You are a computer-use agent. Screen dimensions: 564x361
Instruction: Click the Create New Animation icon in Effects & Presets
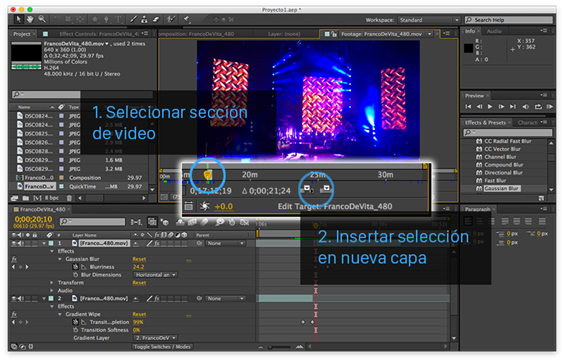541,198
